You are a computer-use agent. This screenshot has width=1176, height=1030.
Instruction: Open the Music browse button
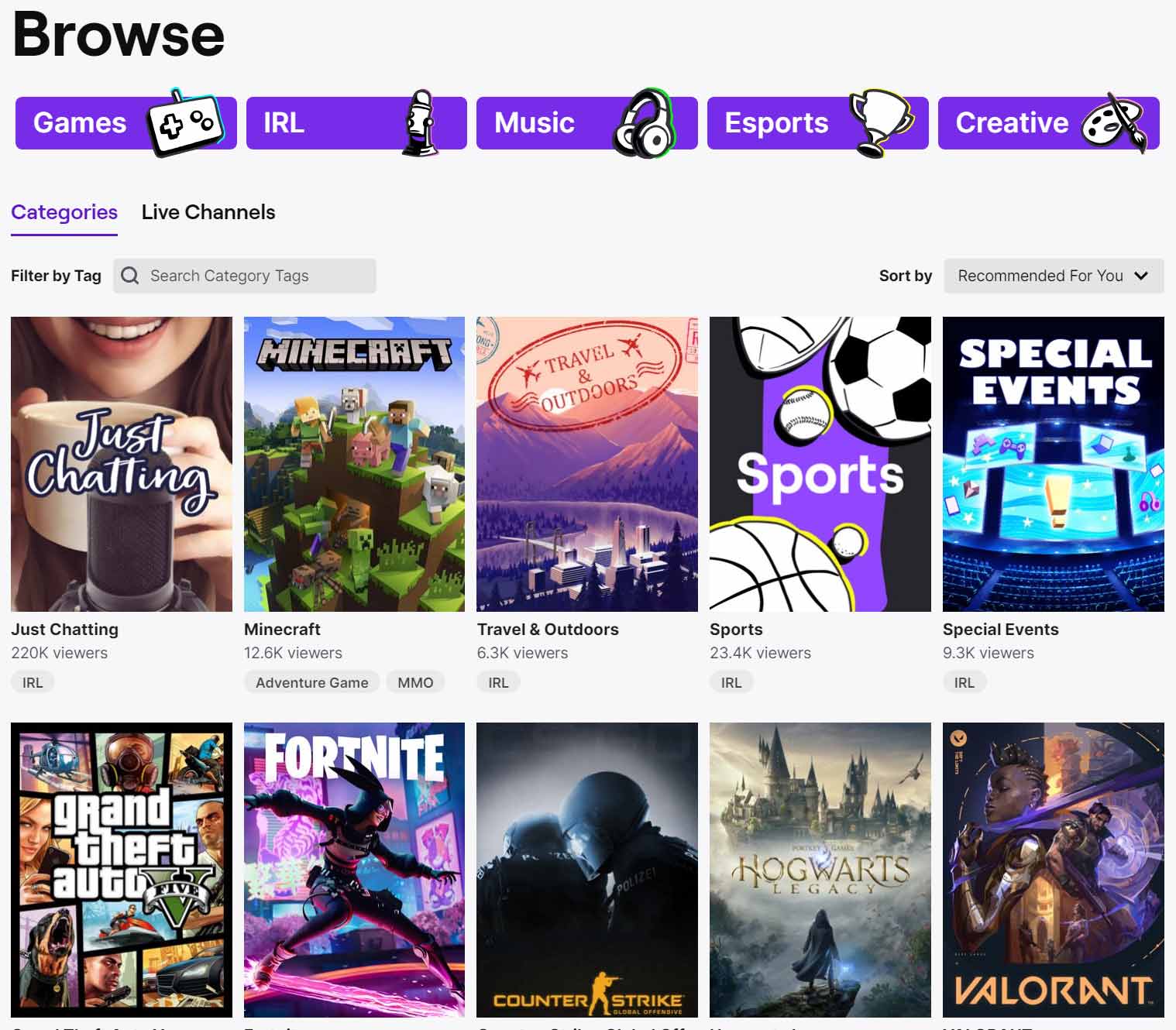click(x=586, y=123)
